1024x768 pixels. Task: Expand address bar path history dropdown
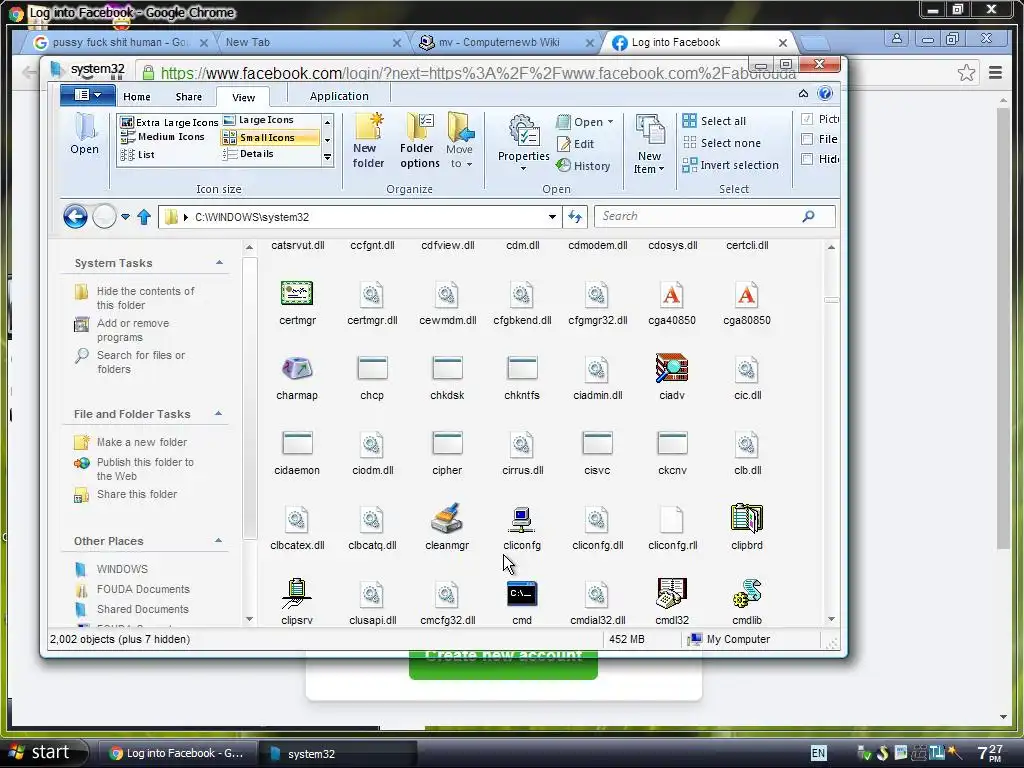tap(552, 217)
